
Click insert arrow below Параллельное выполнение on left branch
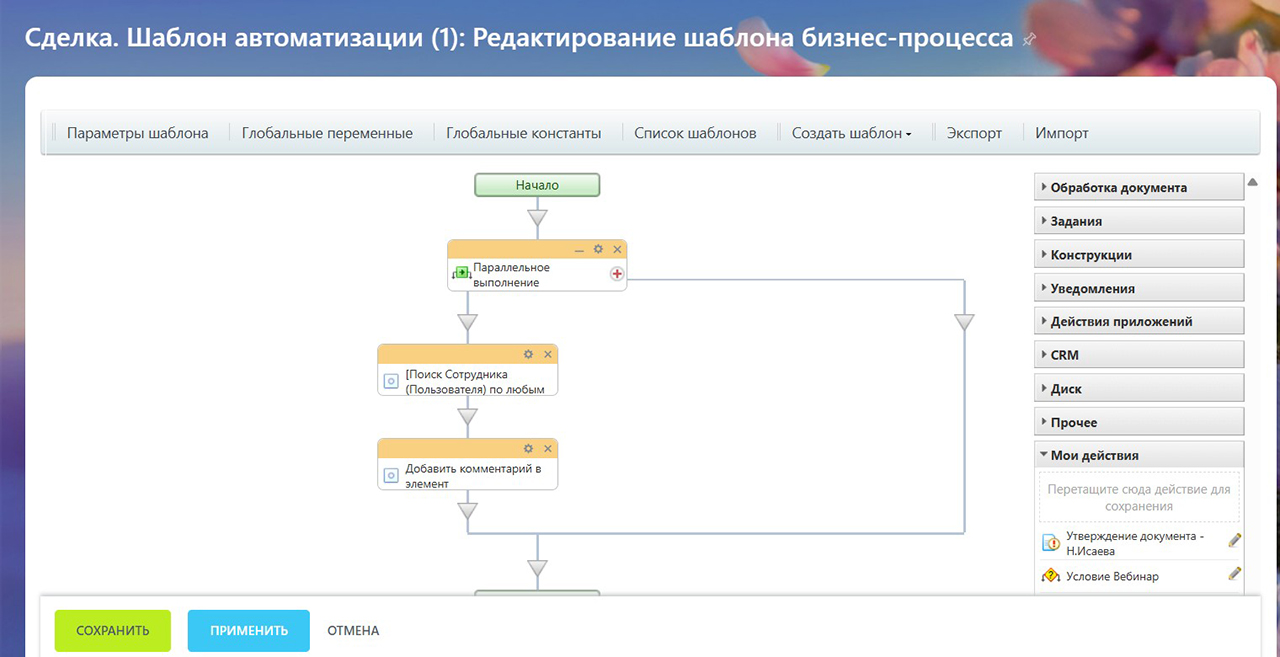(468, 323)
